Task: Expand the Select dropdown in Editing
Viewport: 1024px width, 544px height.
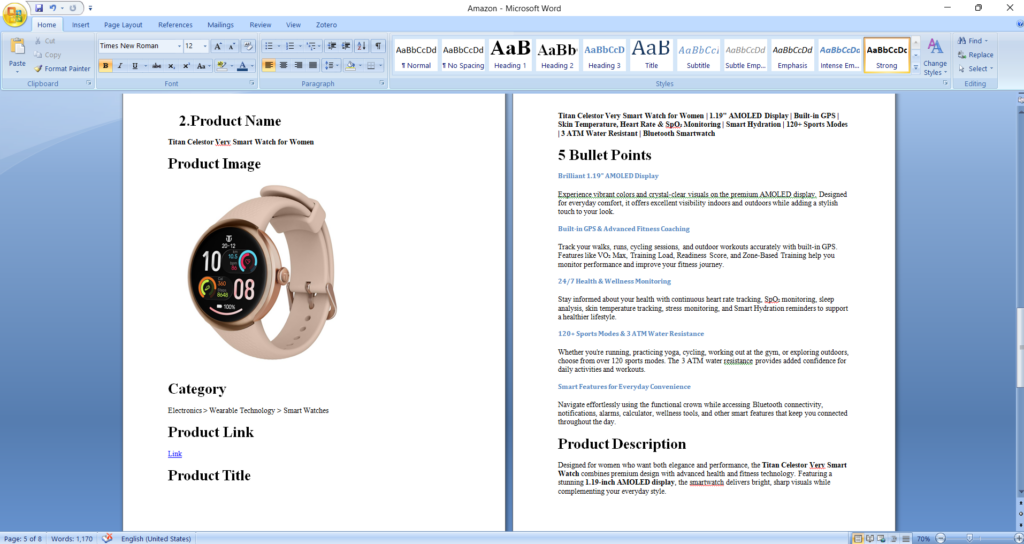Action: (x=975, y=69)
